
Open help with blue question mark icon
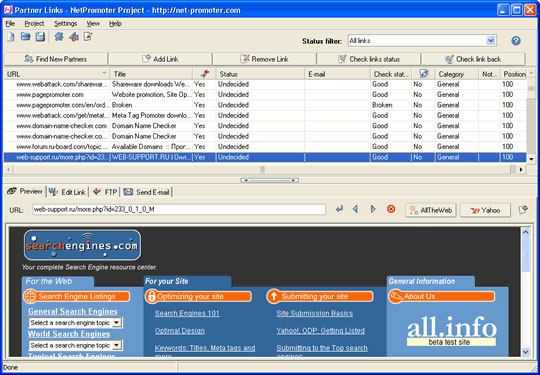tap(516, 41)
